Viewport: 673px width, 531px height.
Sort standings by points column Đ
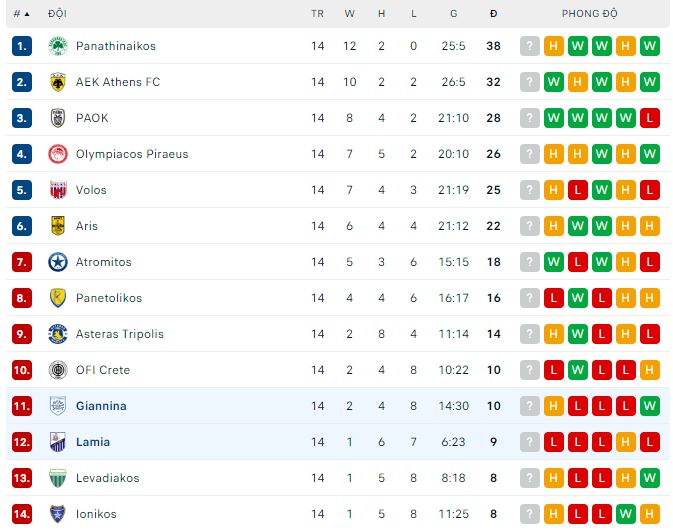click(x=494, y=14)
